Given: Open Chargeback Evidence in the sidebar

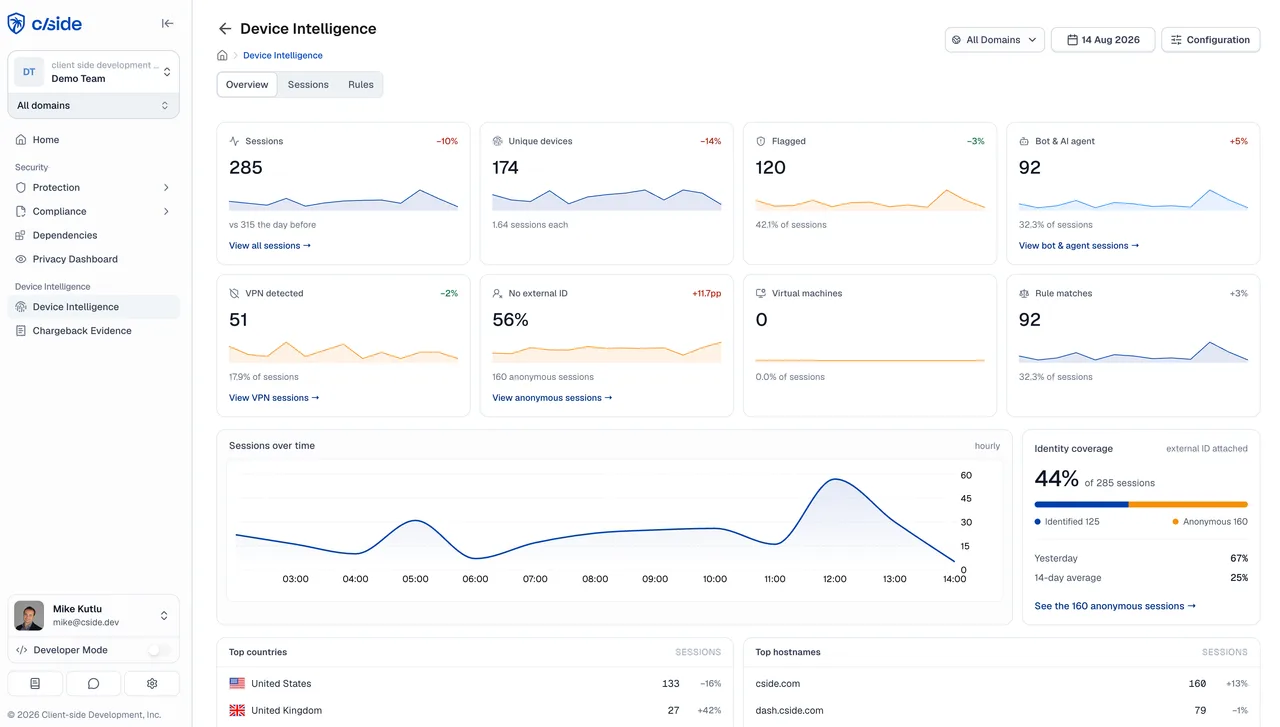Looking at the screenshot, I should pyautogui.click(x=94, y=331).
